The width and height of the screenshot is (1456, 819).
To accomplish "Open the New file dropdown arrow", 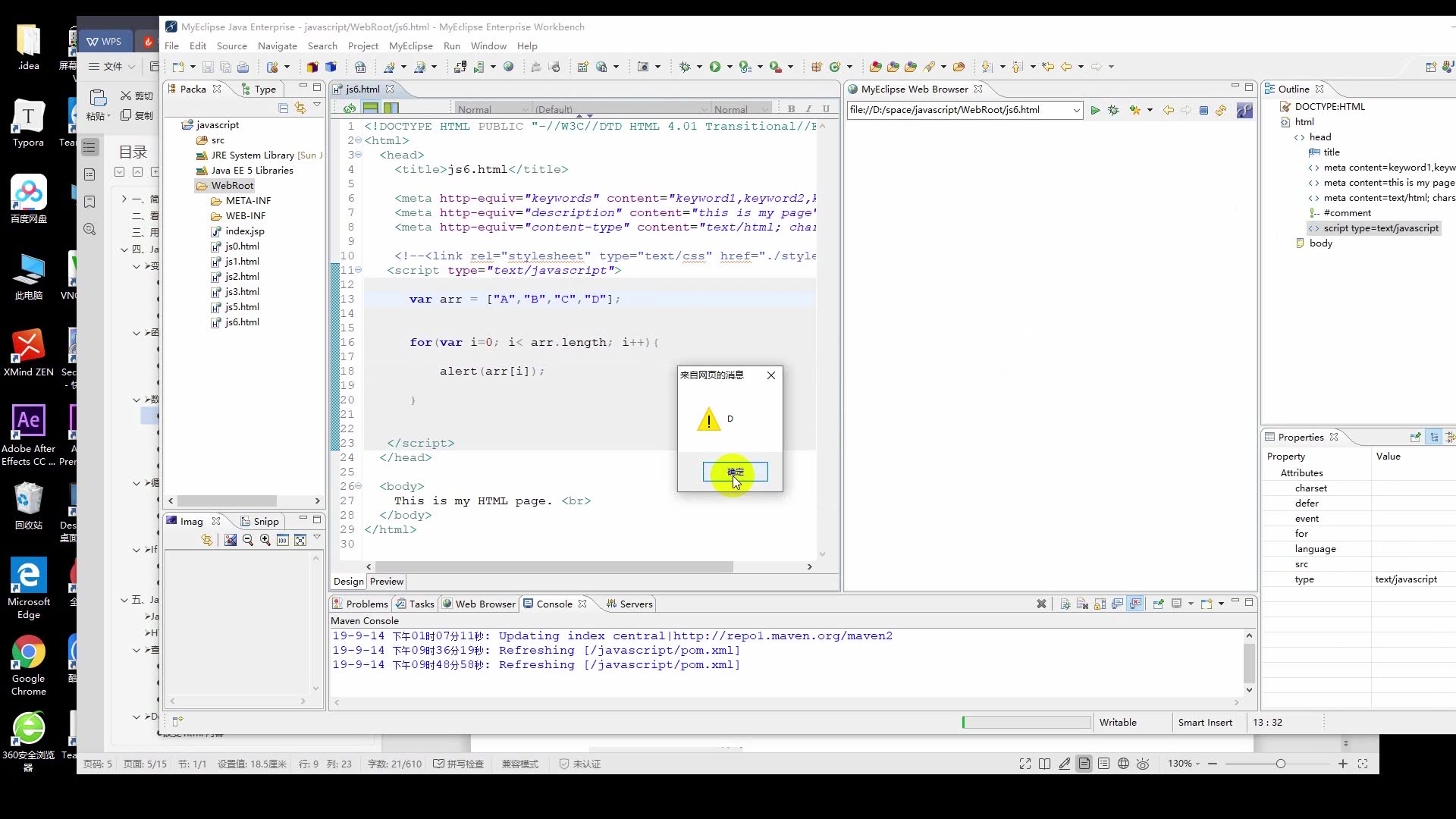I will tap(193, 67).
